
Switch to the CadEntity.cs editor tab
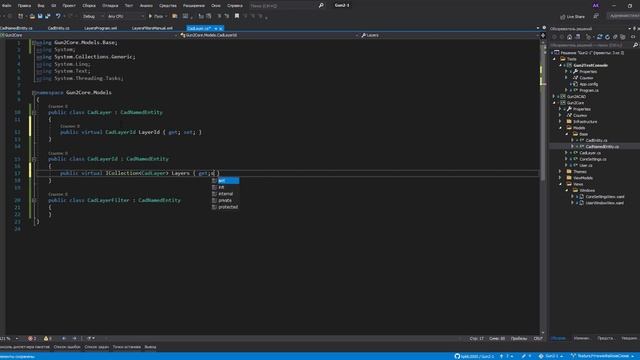pos(58,28)
